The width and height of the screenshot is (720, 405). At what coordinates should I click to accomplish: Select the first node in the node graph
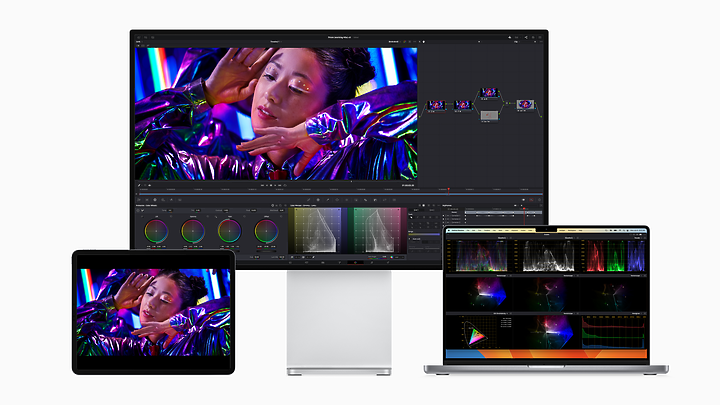point(436,105)
